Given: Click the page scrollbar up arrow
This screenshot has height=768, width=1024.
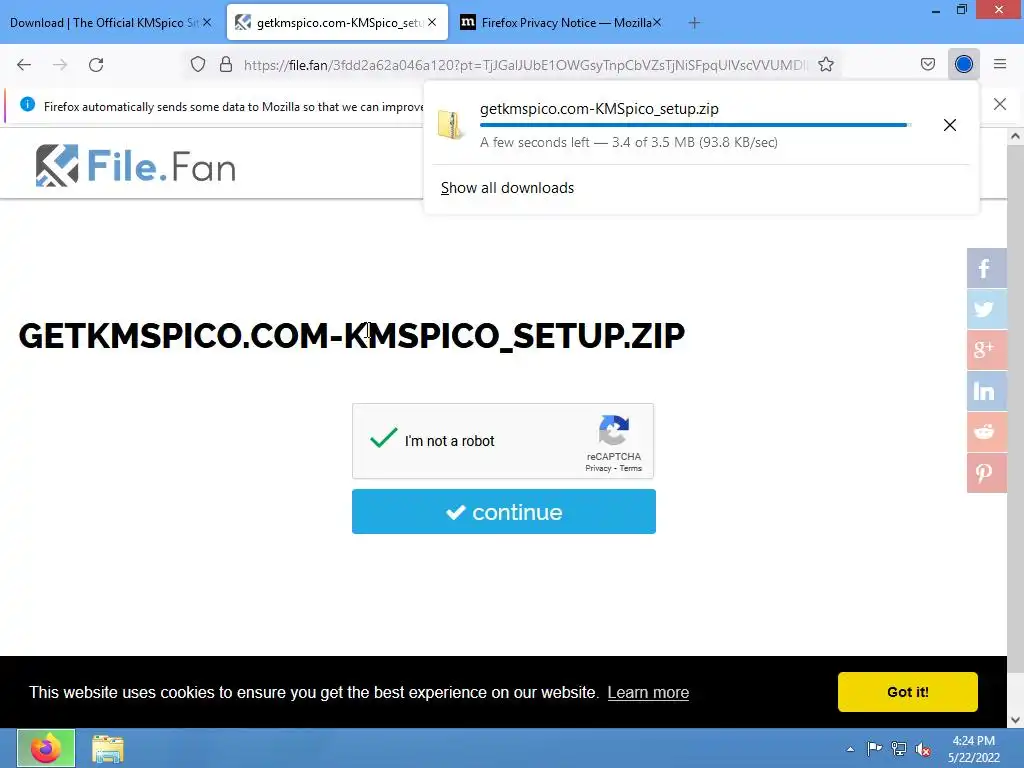Looking at the screenshot, I should (x=1015, y=136).
